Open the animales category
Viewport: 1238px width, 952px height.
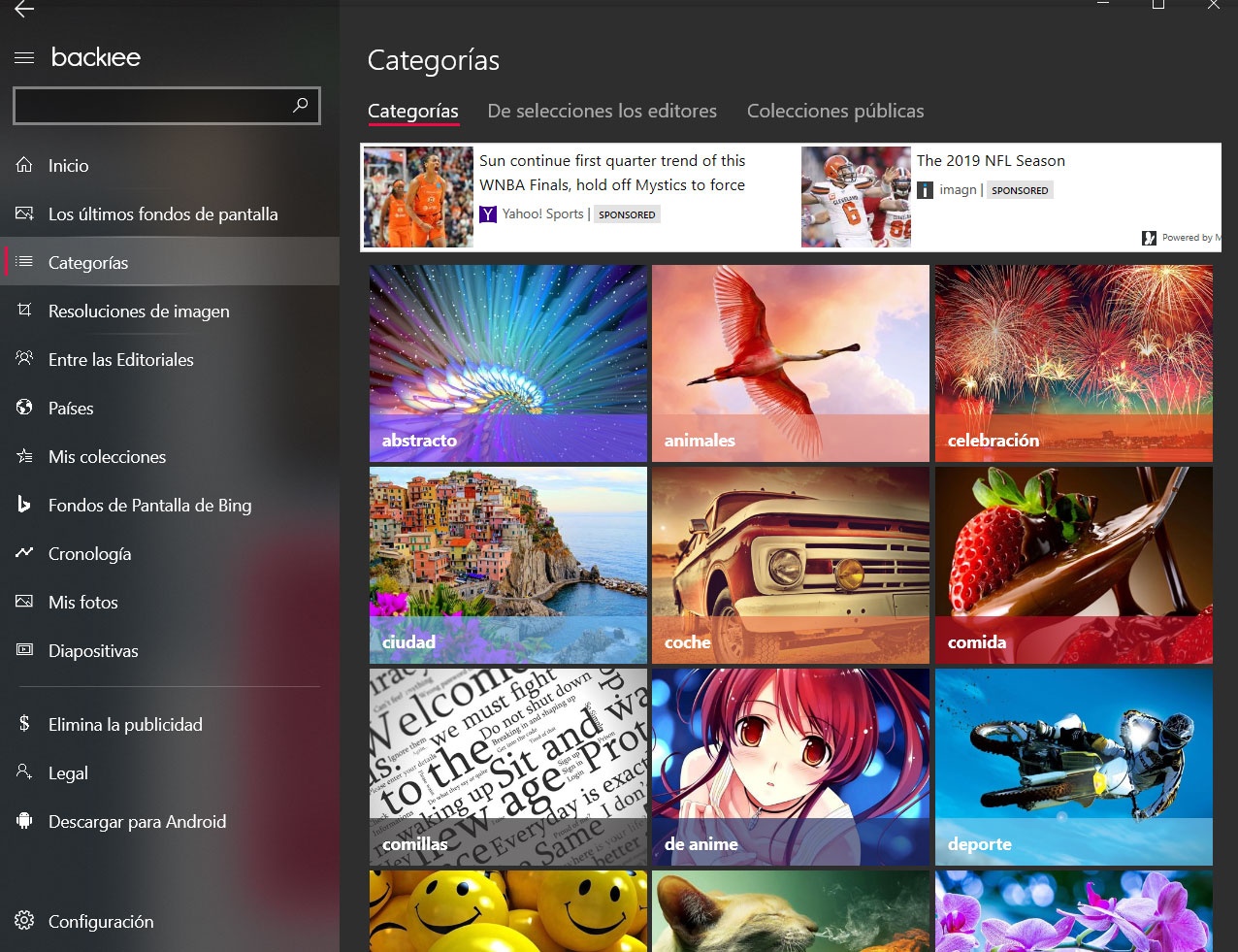pyautogui.click(x=791, y=364)
